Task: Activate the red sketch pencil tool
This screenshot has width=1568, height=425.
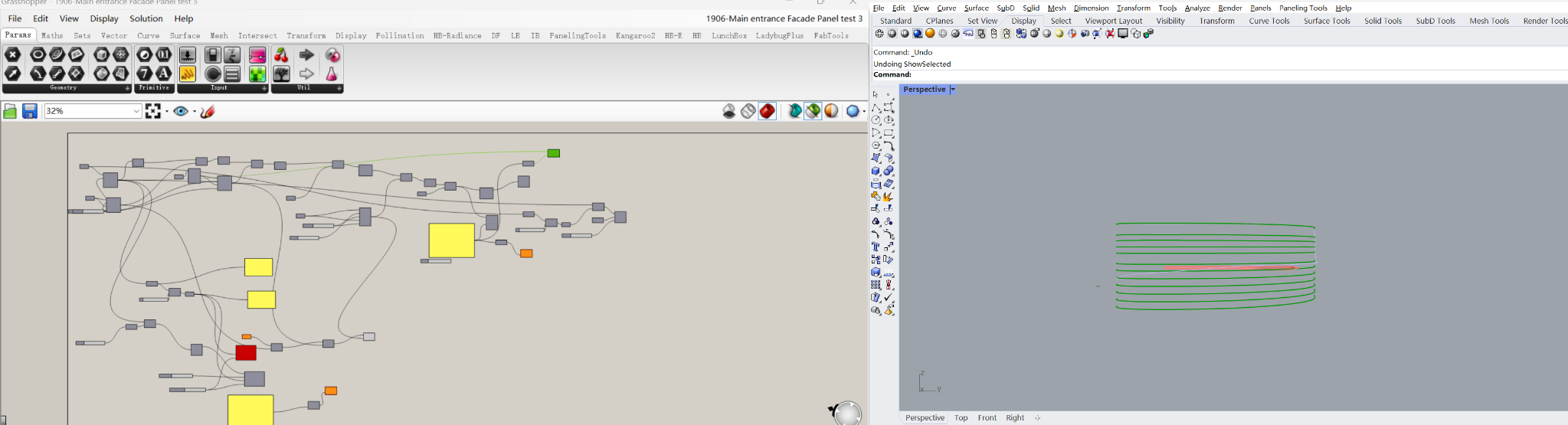Action: [x=208, y=111]
